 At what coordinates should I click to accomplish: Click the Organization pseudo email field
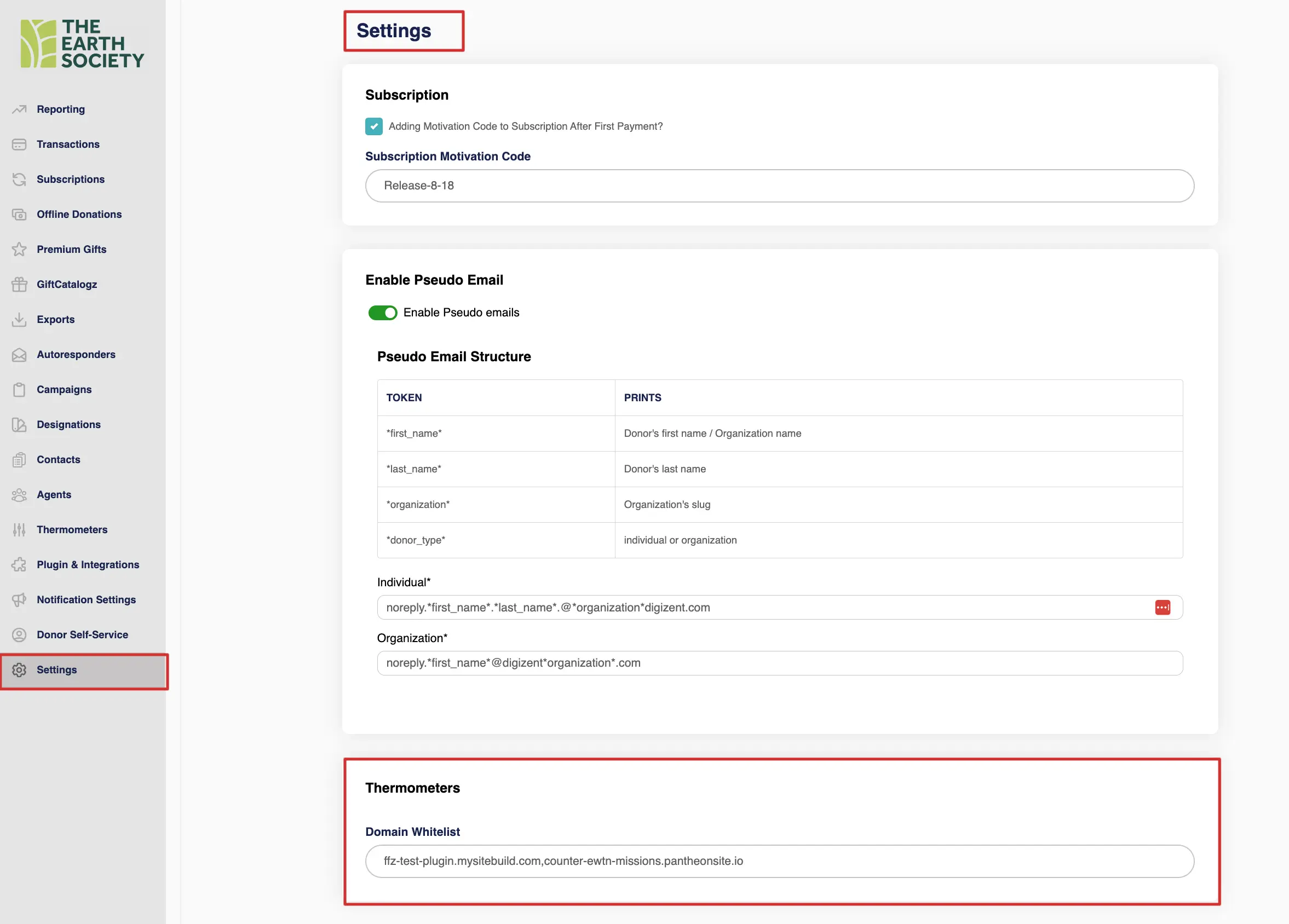[x=779, y=663]
